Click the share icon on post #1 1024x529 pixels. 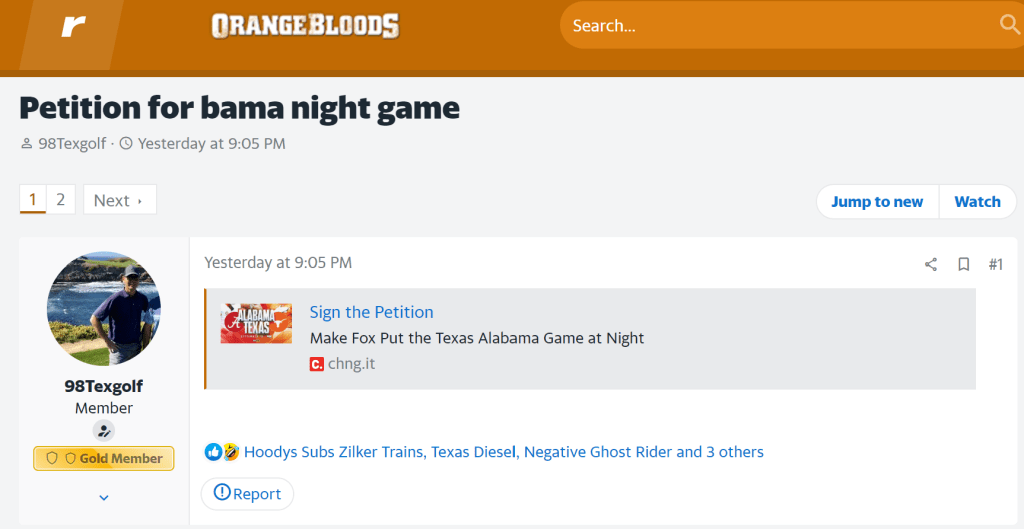931,264
